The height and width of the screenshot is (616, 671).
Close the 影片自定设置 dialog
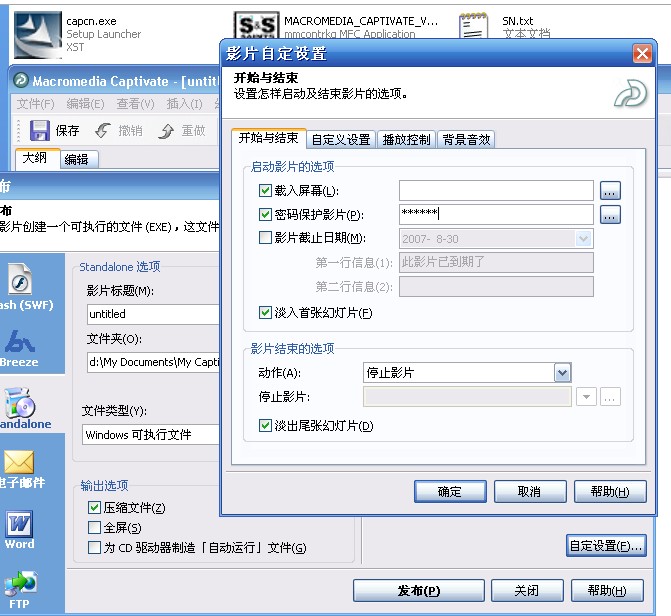[642, 54]
